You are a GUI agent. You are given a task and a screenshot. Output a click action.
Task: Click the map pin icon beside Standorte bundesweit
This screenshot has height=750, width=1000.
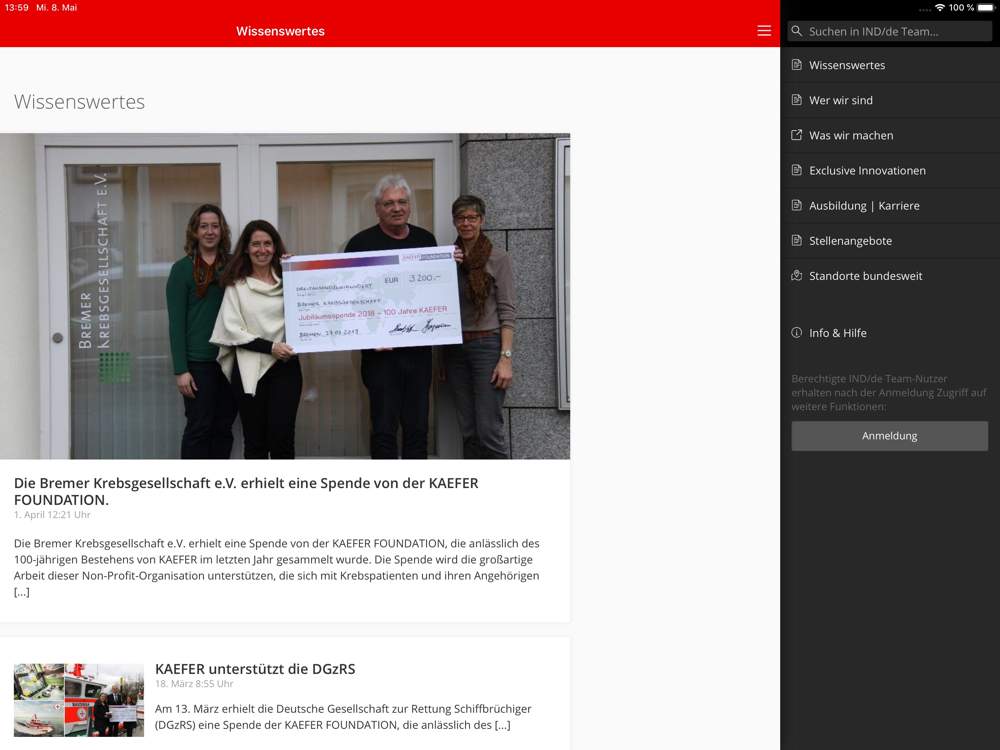click(x=797, y=275)
